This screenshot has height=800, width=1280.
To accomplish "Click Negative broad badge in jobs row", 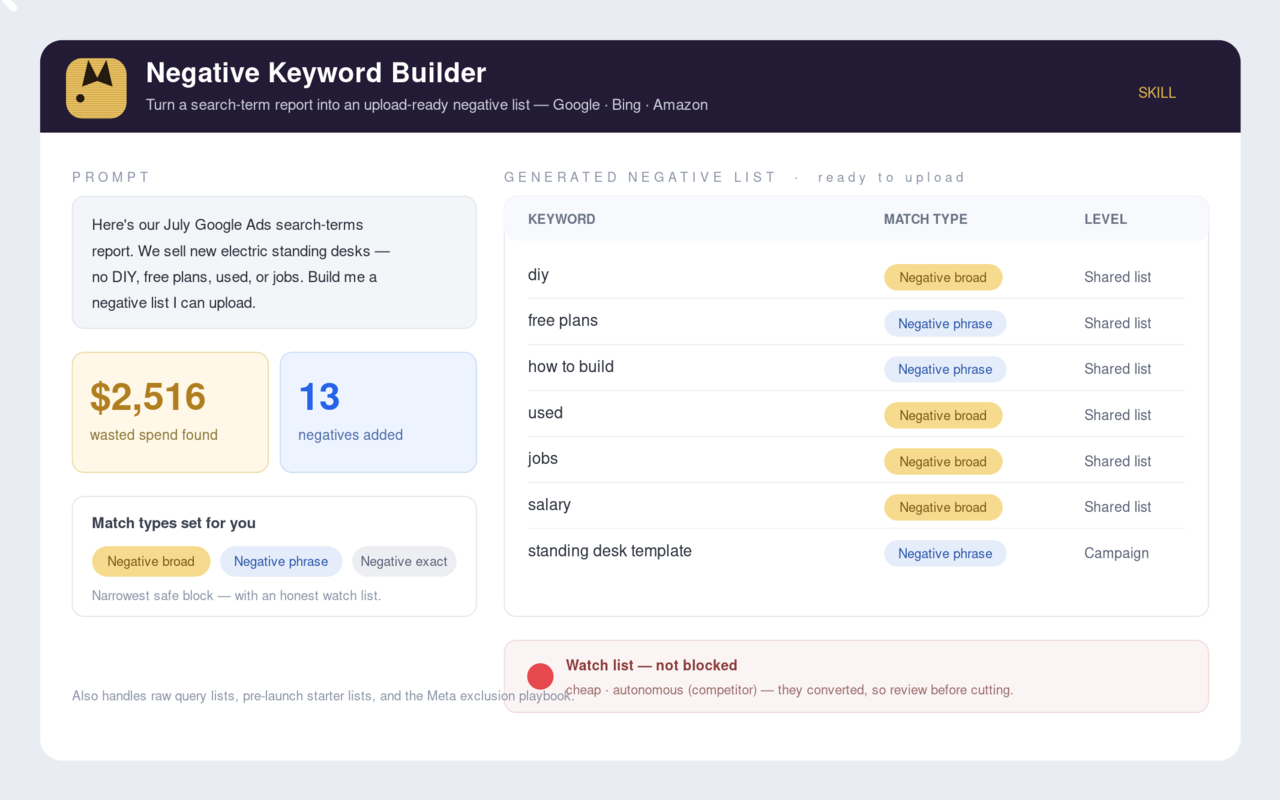I will pyautogui.click(x=943, y=461).
